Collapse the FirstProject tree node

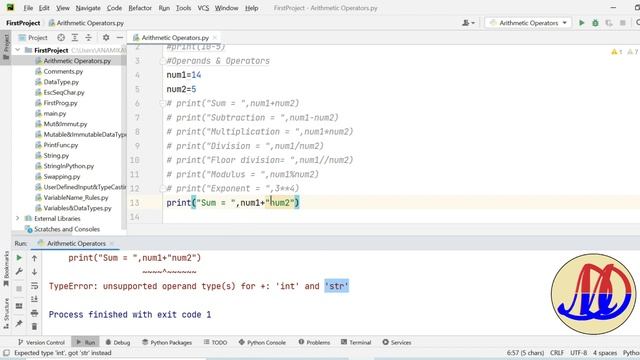point(18,50)
